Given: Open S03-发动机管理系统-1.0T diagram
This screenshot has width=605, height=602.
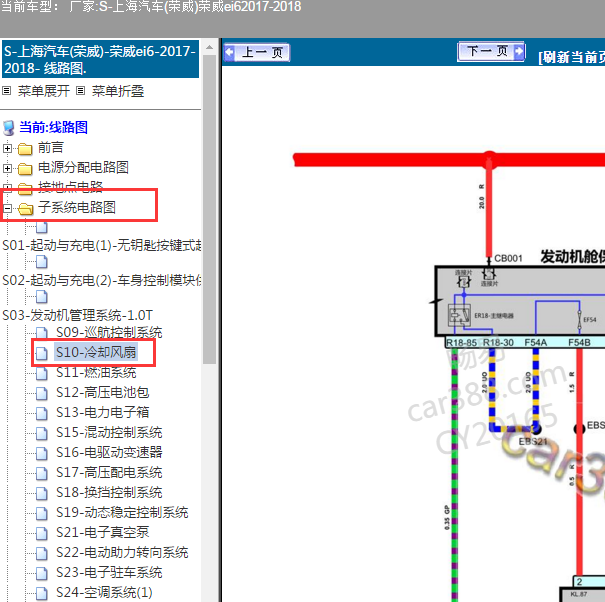Looking at the screenshot, I should pos(78,315).
